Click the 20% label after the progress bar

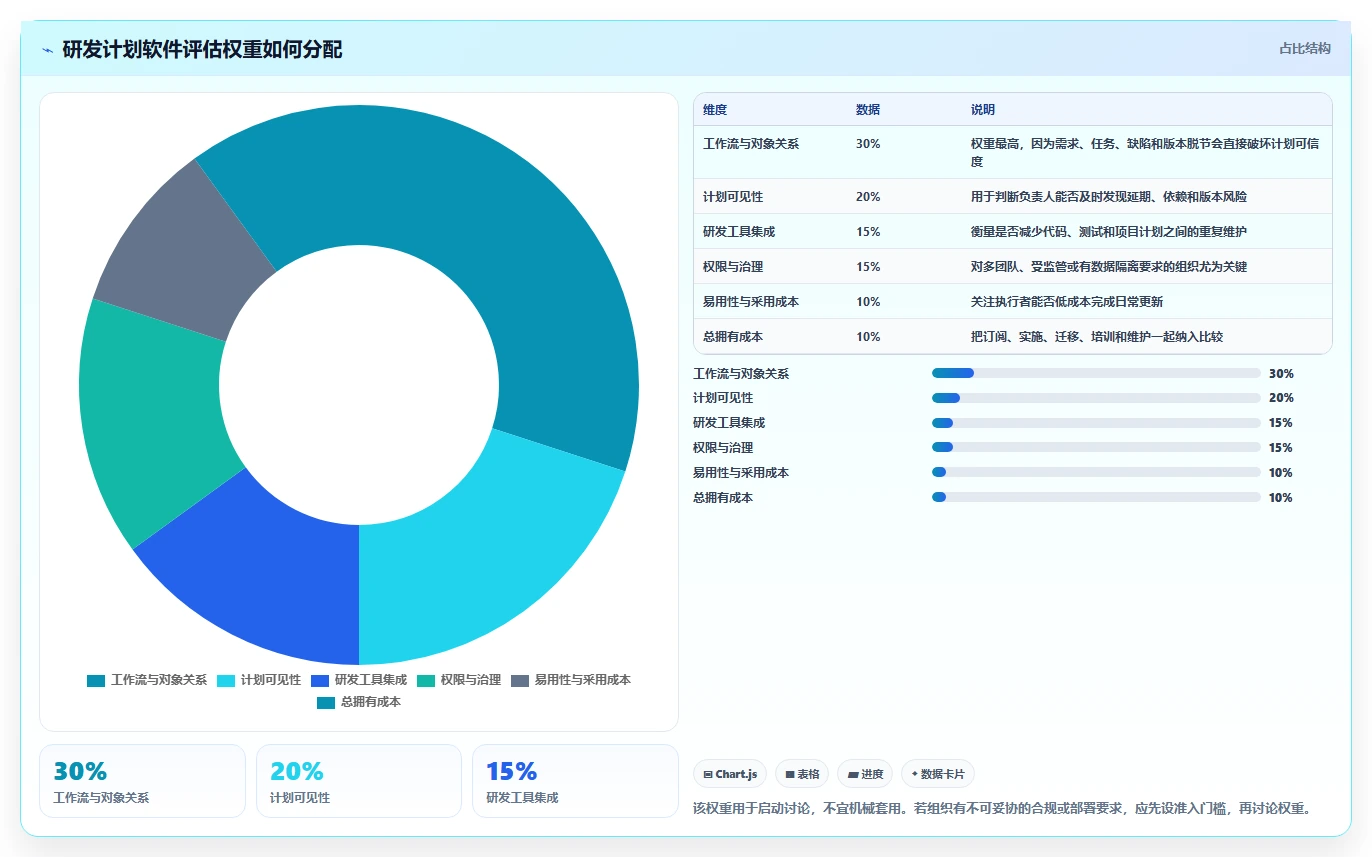(x=1281, y=398)
